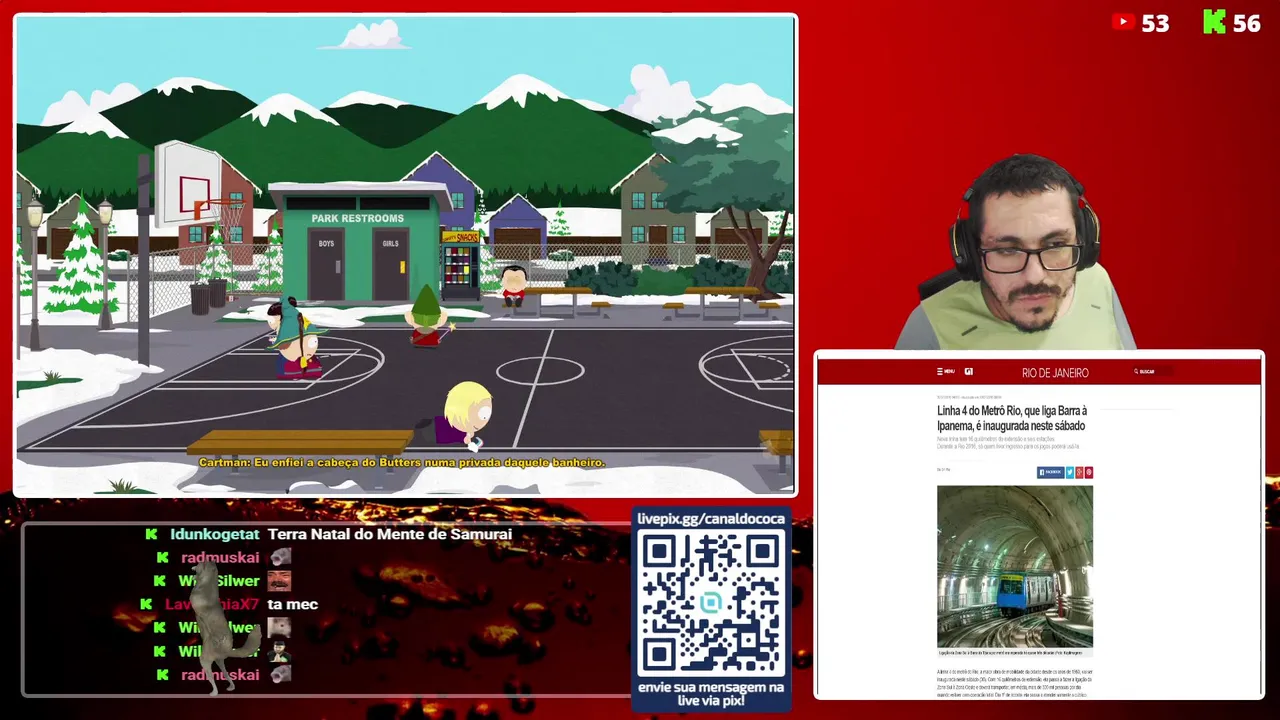
Task: Click the first radmuskai username in chat
Action: 220,558
